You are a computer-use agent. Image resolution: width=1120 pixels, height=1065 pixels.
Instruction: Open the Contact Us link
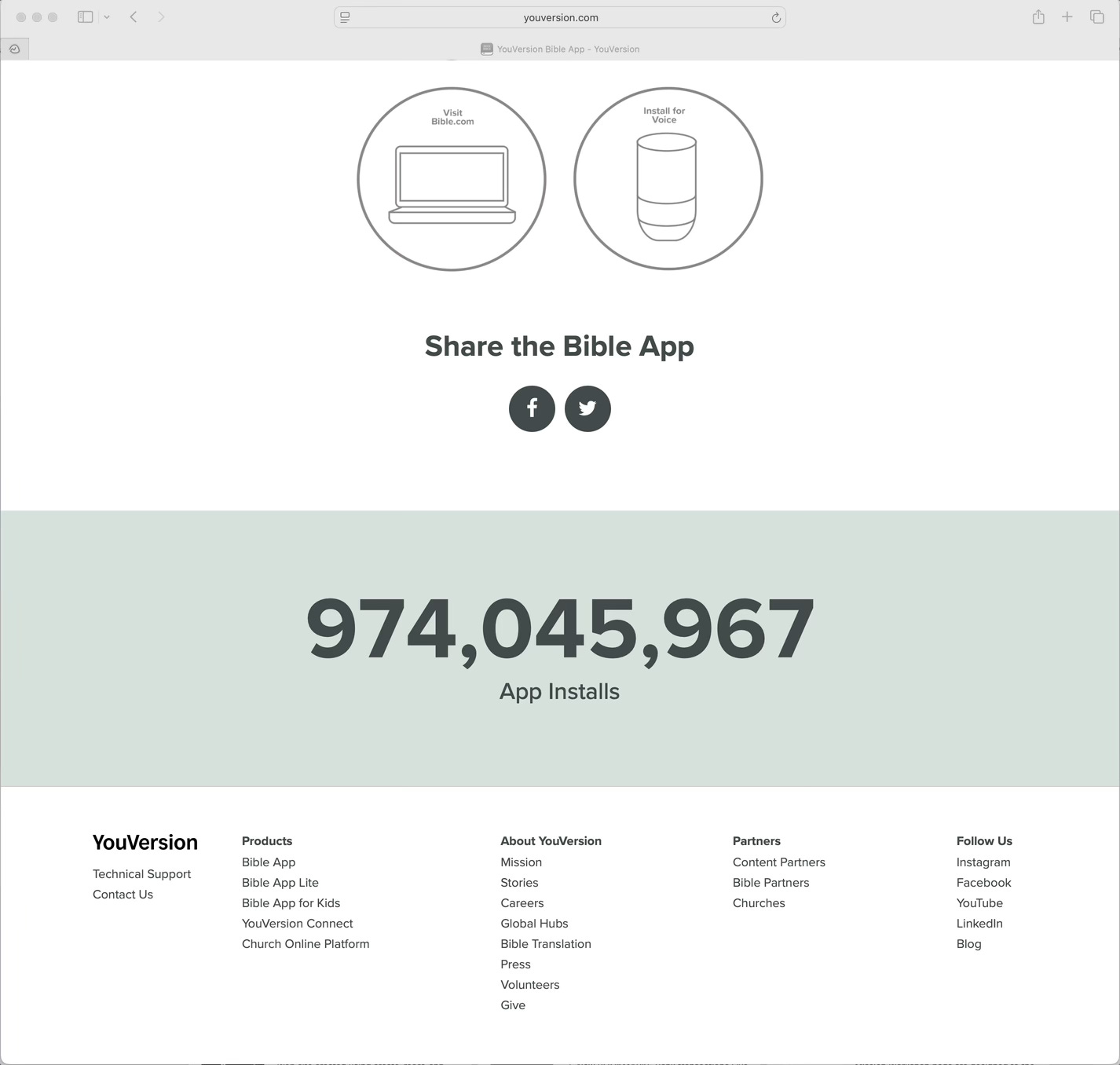(x=123, y=895)
